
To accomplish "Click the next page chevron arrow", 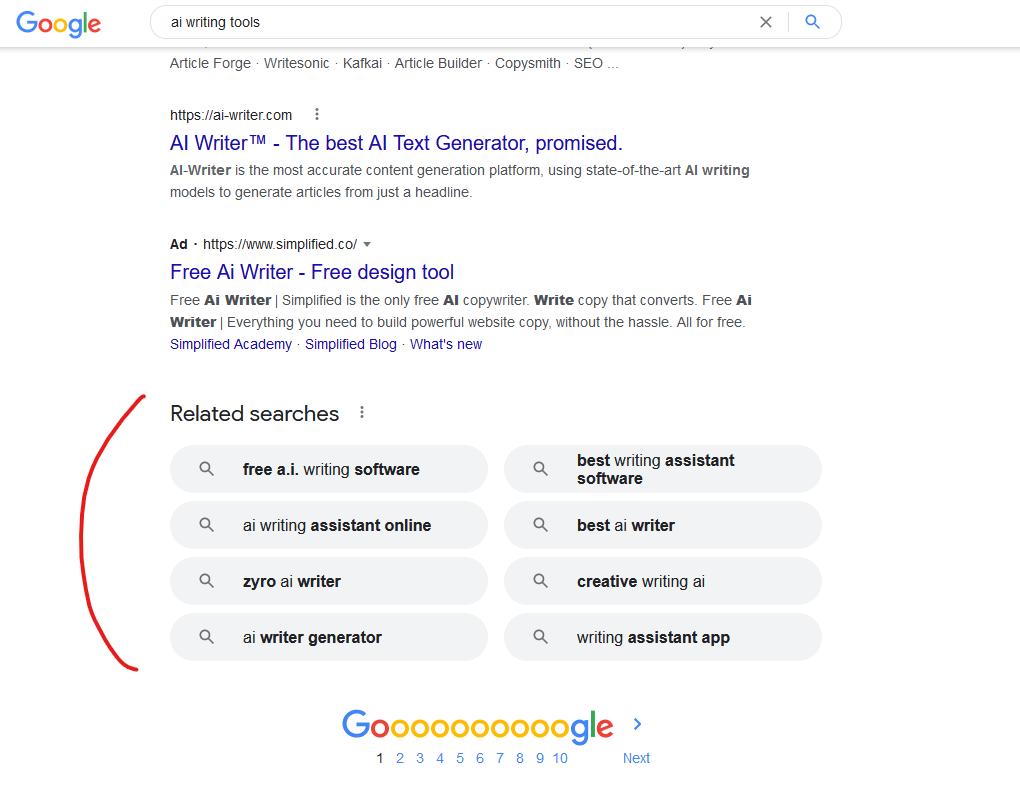I will (x=638, y=724).
